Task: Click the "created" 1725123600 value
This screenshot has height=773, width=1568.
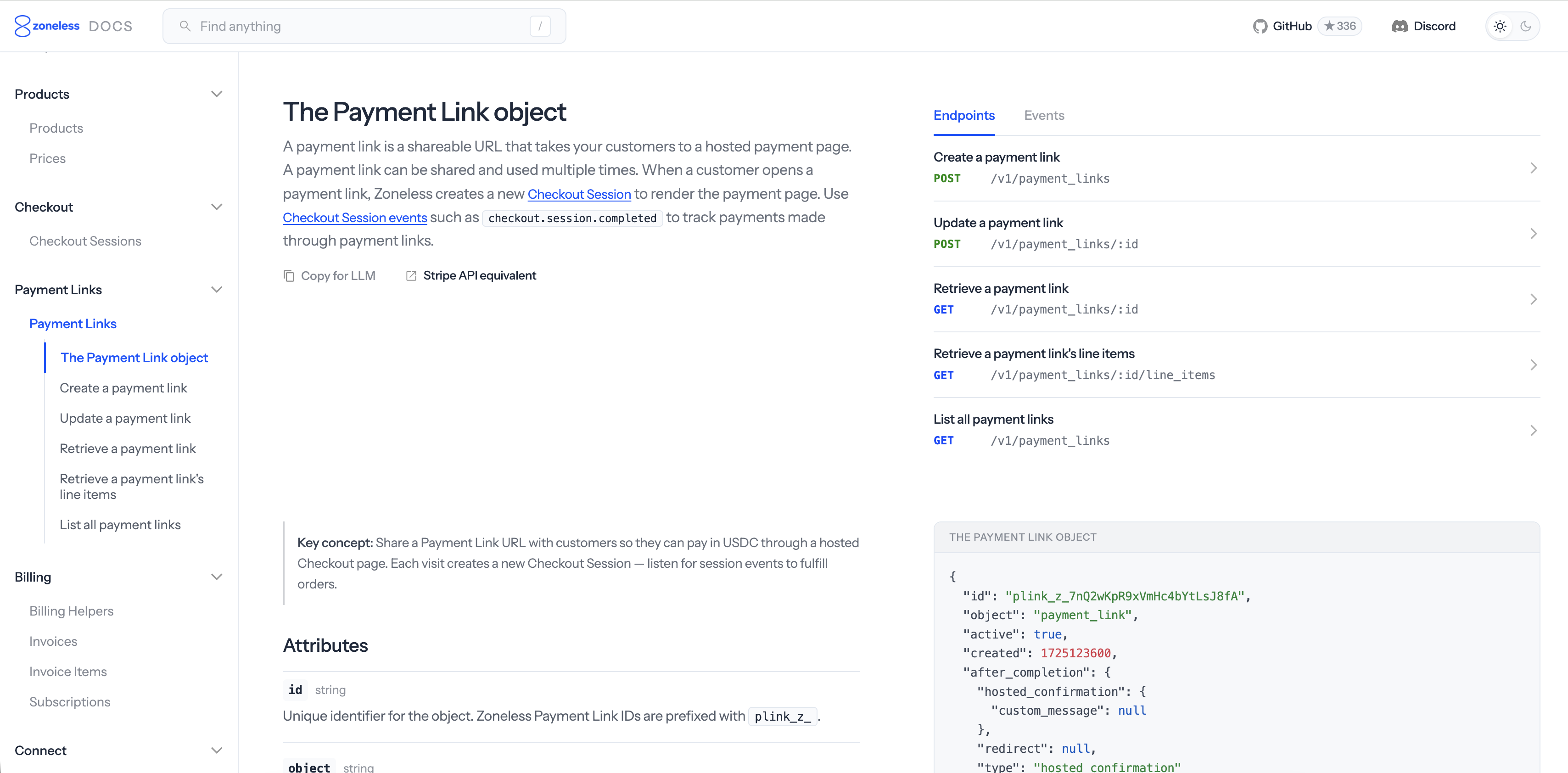Action: [x=1075, y=654]
